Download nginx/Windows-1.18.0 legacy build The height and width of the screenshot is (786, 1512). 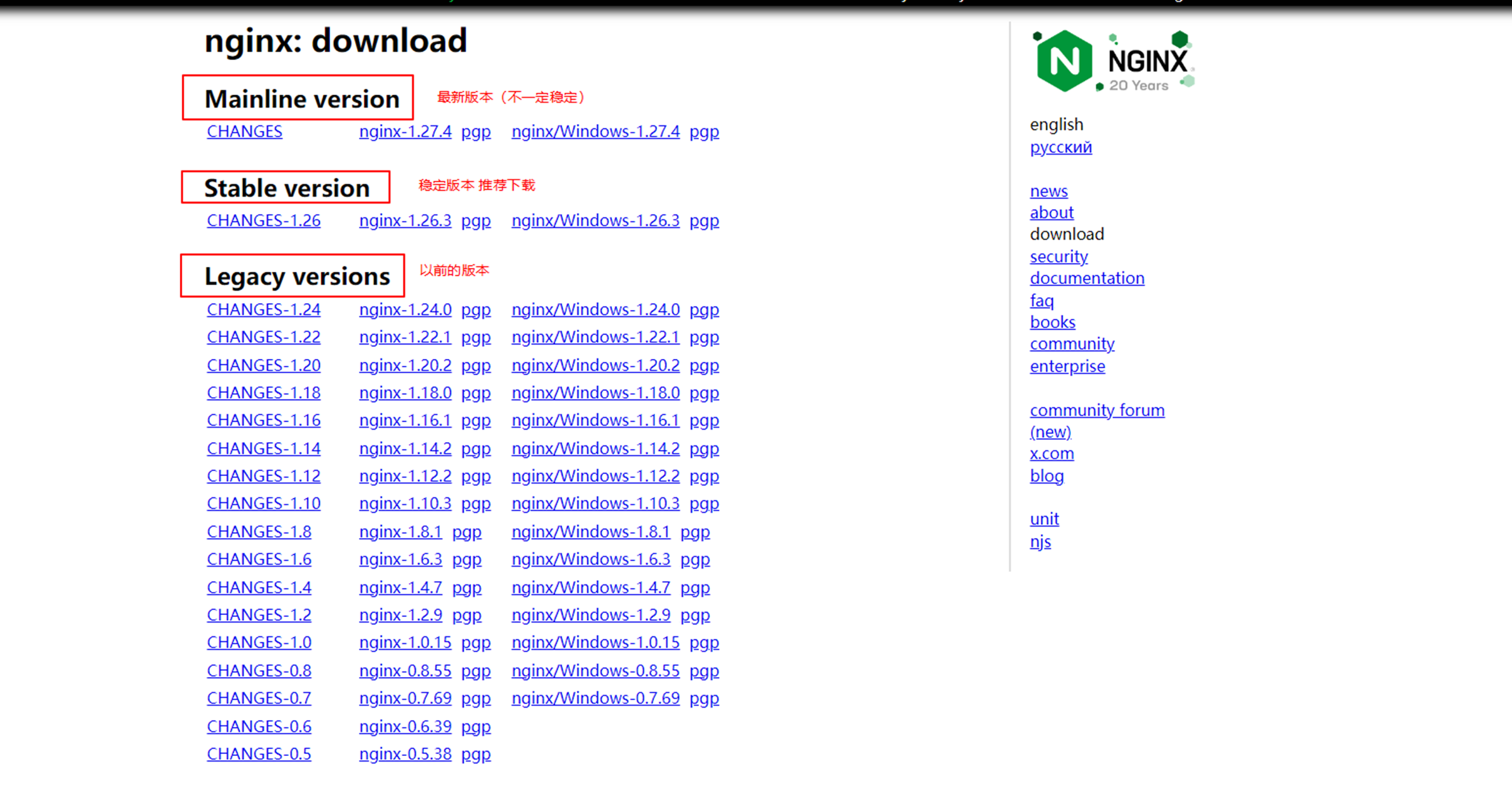pos(595,393)
